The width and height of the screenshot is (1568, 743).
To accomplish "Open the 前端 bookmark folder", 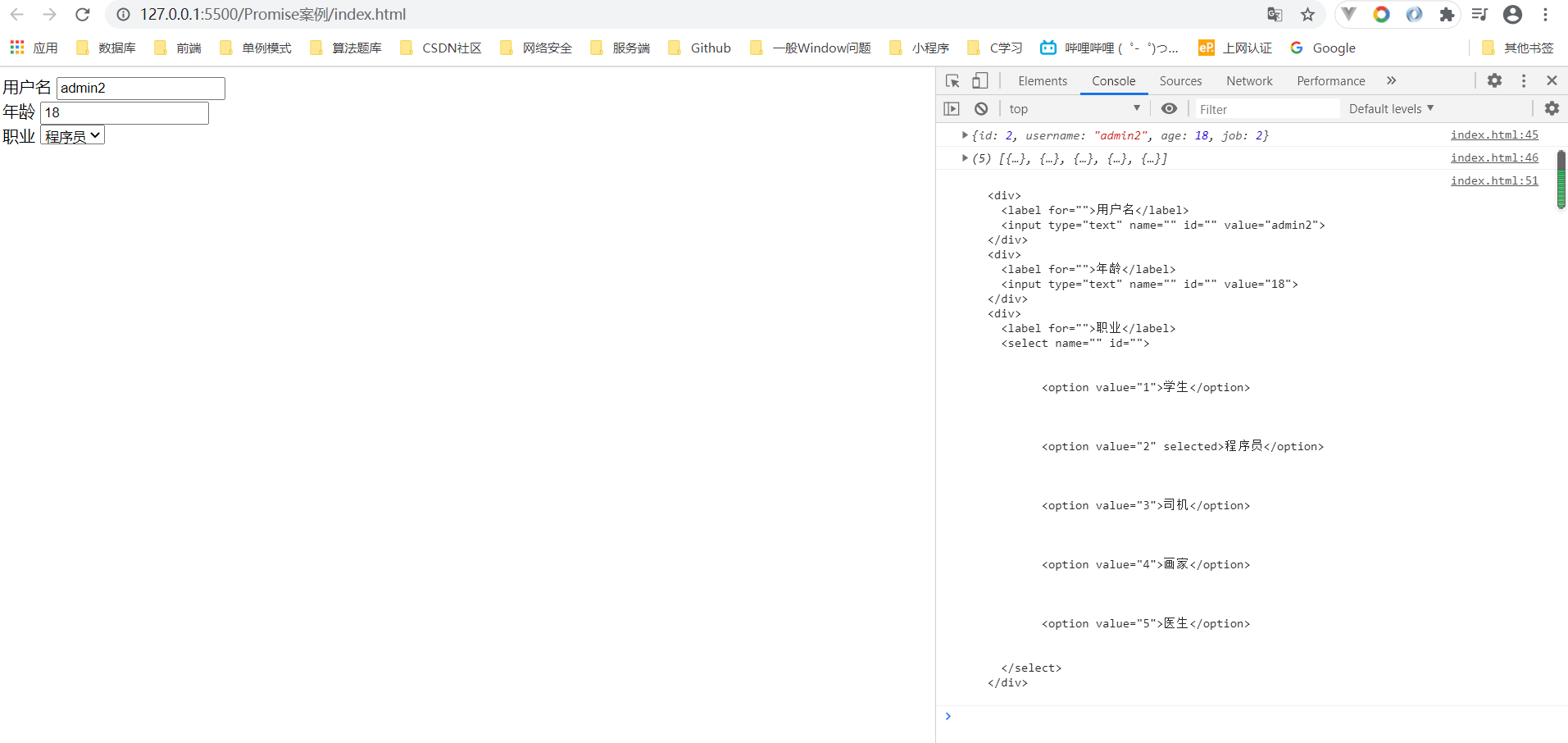I will tap(178, 48).
